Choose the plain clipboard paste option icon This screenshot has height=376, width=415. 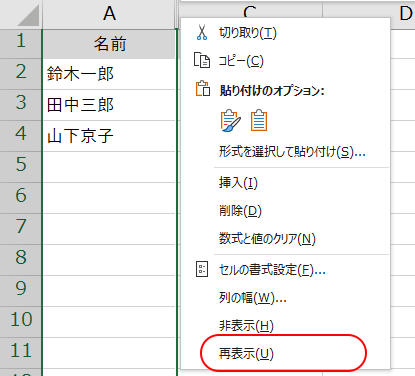(x=259, y=120)
